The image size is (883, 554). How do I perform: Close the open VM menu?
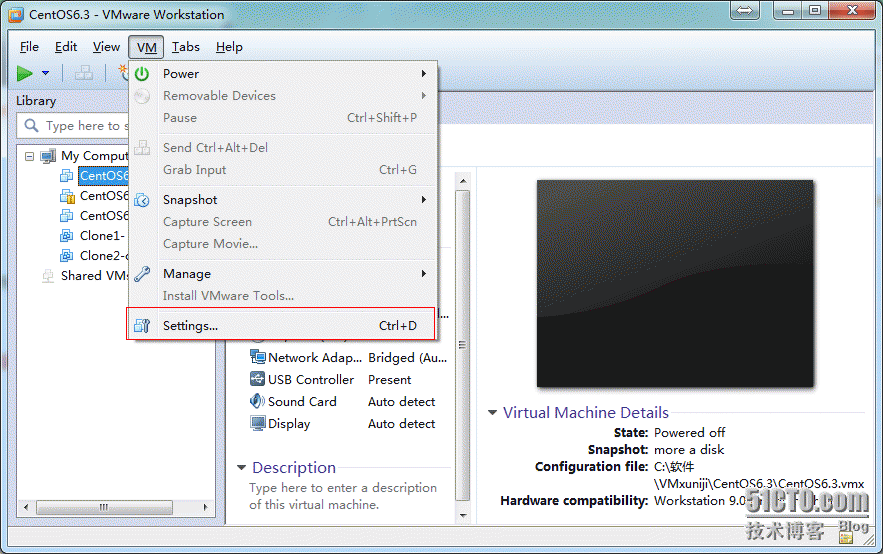pyautogui.click(x=146, y=47)
